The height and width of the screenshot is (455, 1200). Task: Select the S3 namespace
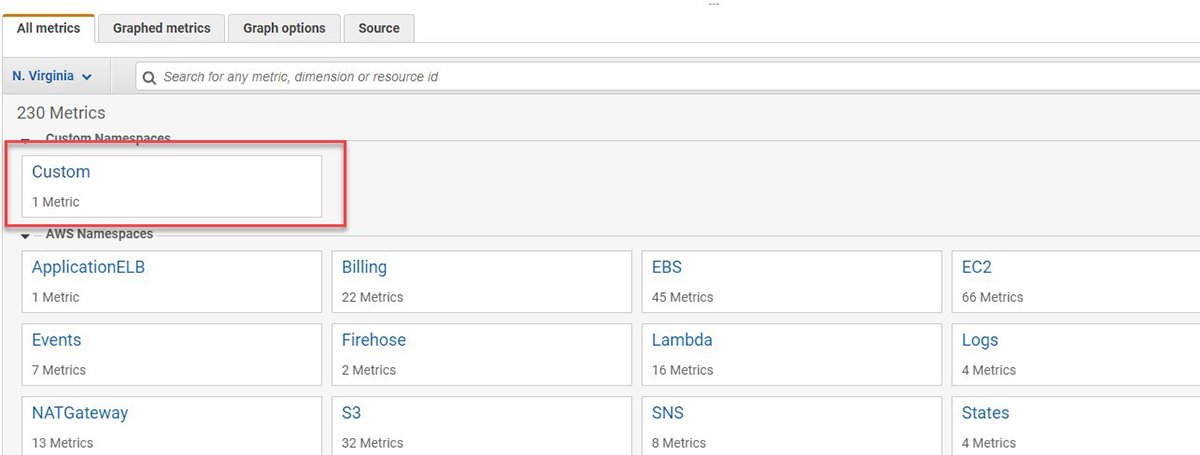tap(351, 413)
